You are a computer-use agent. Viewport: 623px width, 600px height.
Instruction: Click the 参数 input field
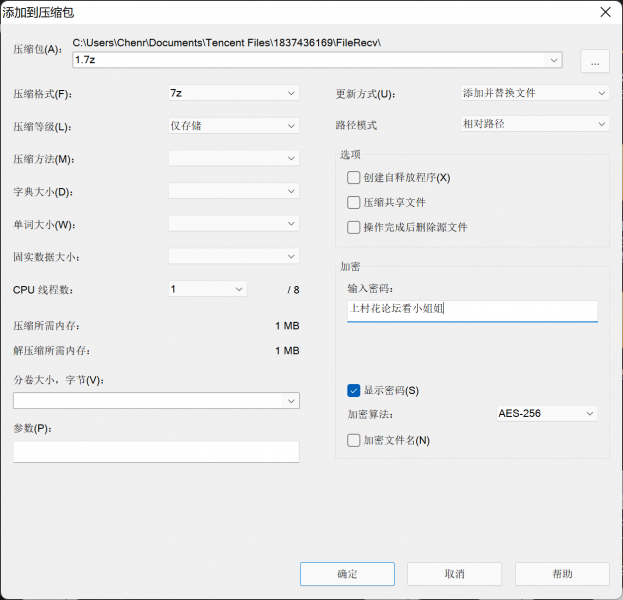point(156,452)
